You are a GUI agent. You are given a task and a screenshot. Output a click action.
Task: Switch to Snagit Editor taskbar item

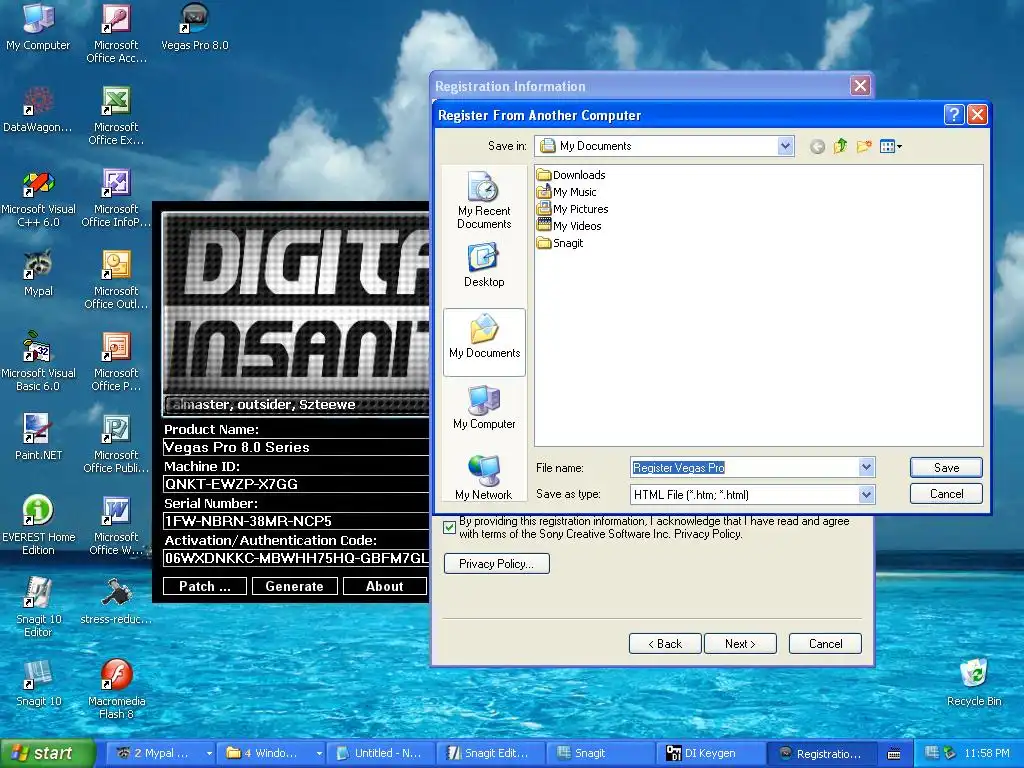(x=489, y=754)
